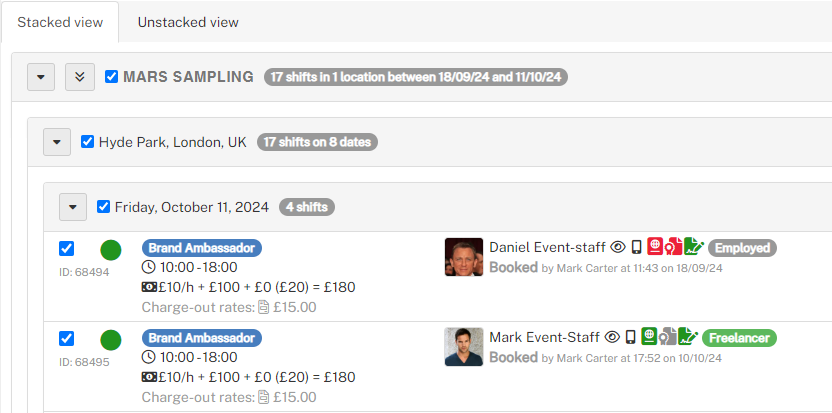This screenshot has height=413, width=832.
Task: Click Mark's mobile phone icon
Action: click(631, 337)
